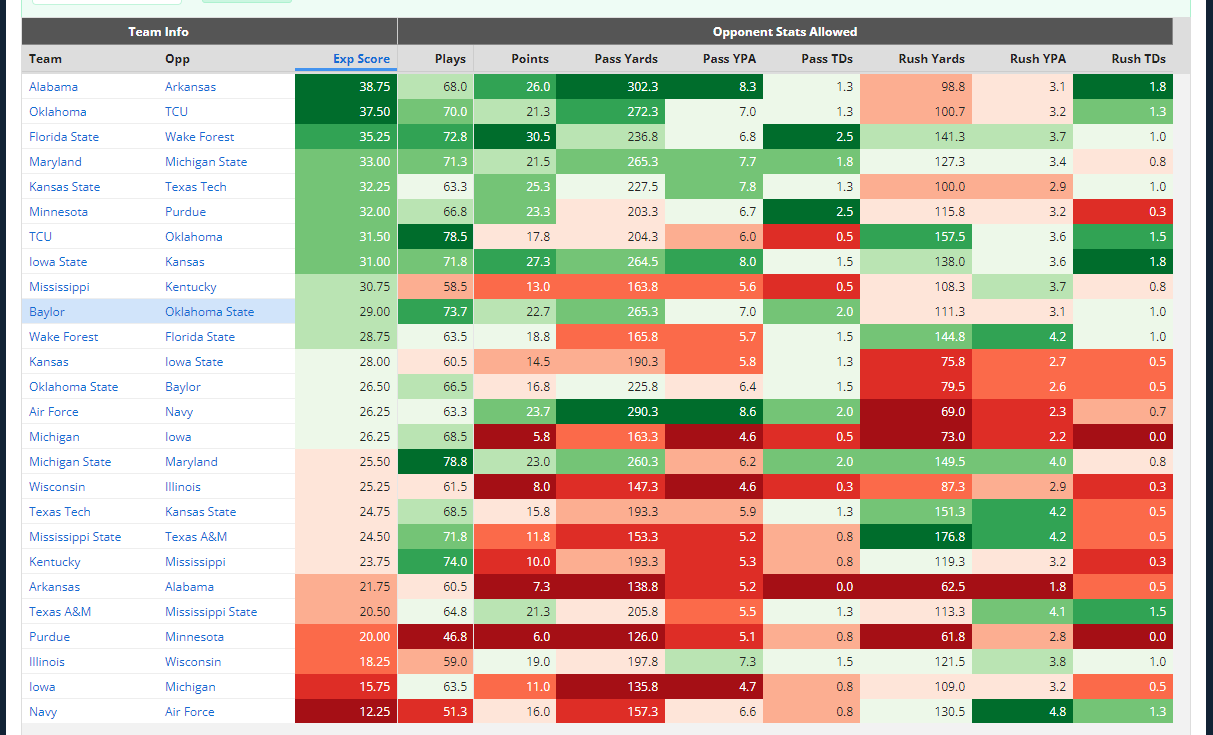The width and height of the screenshot is (1213, 735).
Task: Select Pass Yards 302.3 in Alabama row
Action: pyautogui.click(x=609, y=87)
